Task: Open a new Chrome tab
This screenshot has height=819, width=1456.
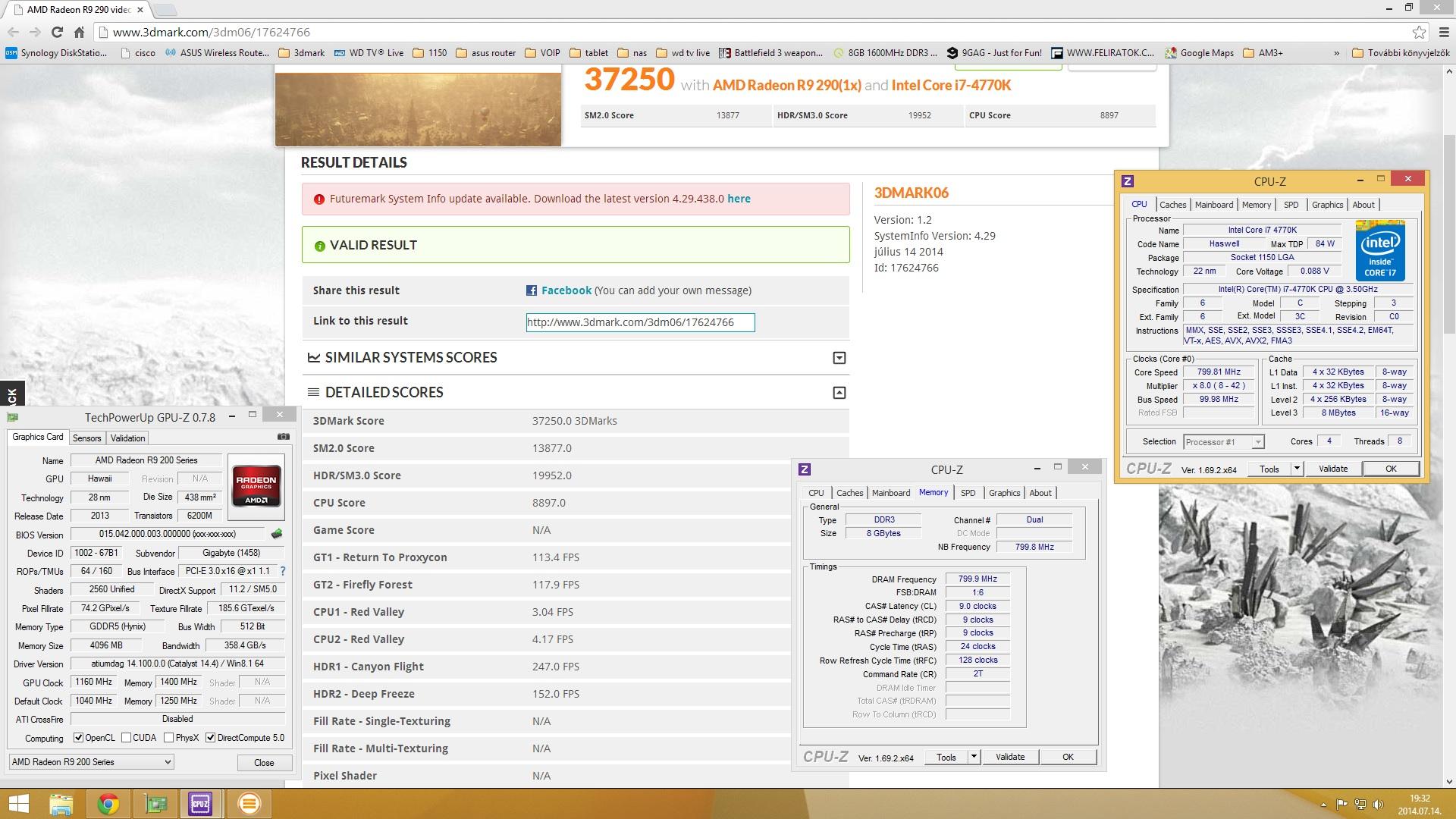Action: 165,10
